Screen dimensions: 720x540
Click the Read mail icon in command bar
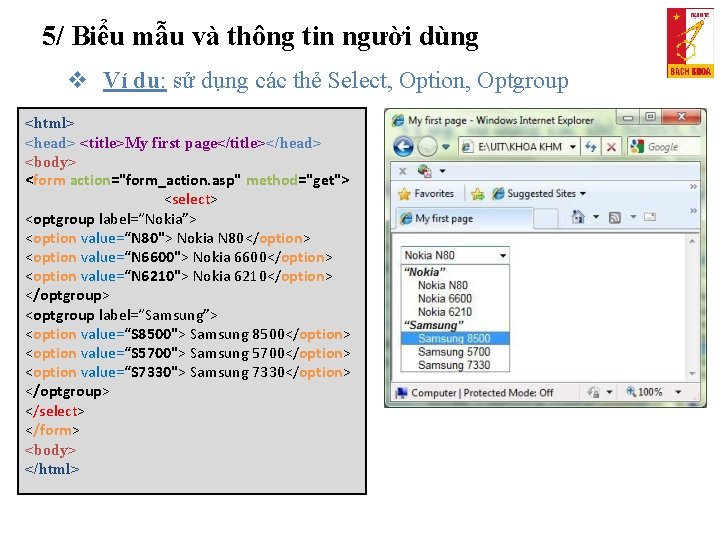[x=650, y=217]
